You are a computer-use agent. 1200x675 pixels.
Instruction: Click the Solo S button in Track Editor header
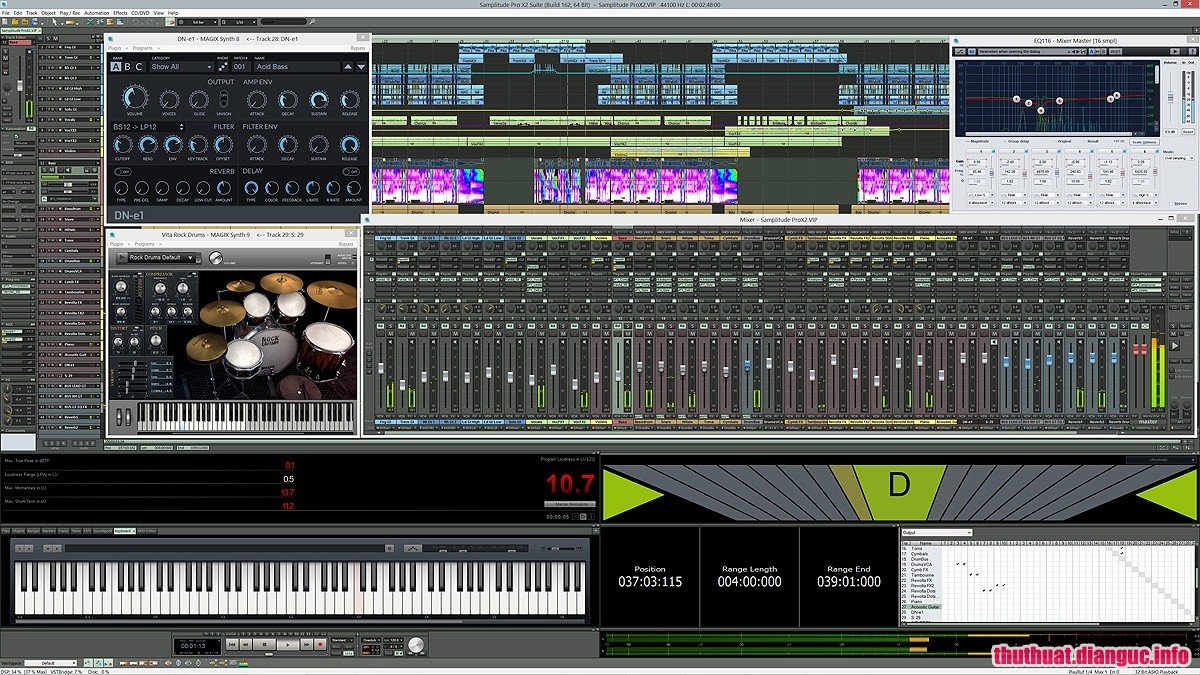click(x=48, y=39)
